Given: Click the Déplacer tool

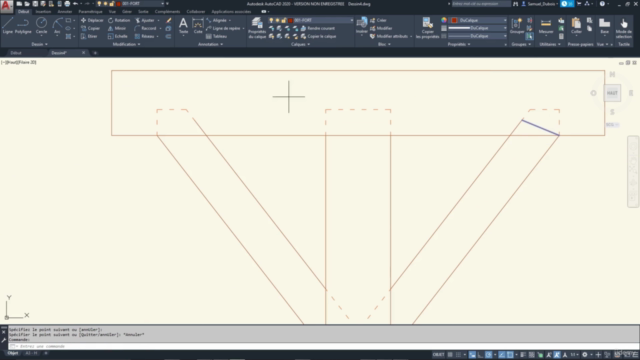Looking at the screenshot, I should [92, 20].
